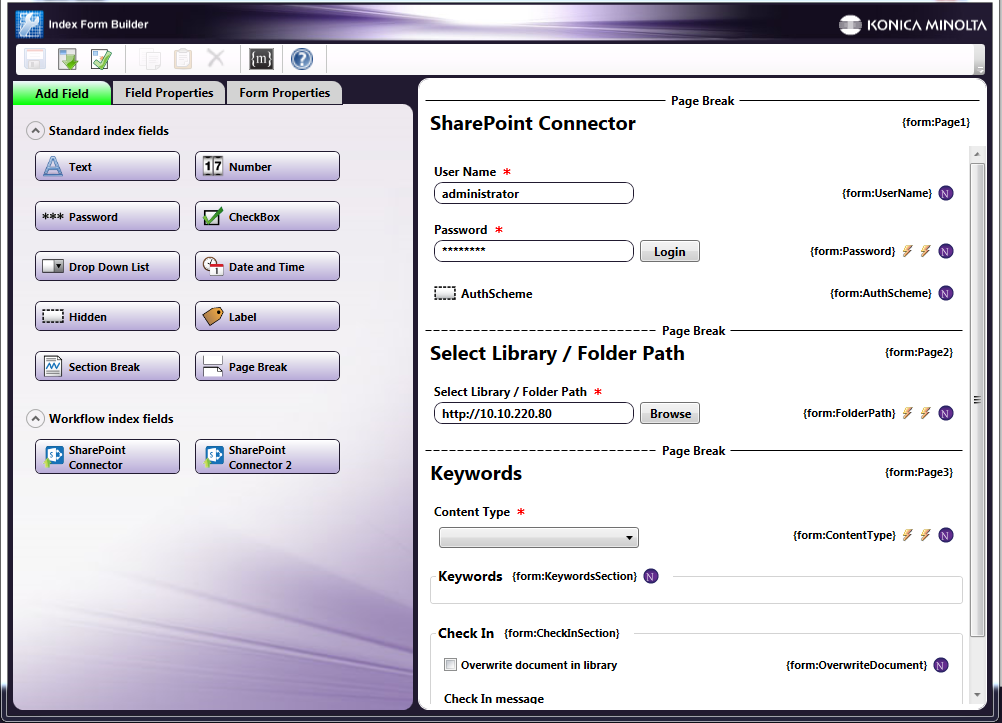This screenshot has width=1002, height=723.
Task: Click the User Name input field
Action: 534,193
